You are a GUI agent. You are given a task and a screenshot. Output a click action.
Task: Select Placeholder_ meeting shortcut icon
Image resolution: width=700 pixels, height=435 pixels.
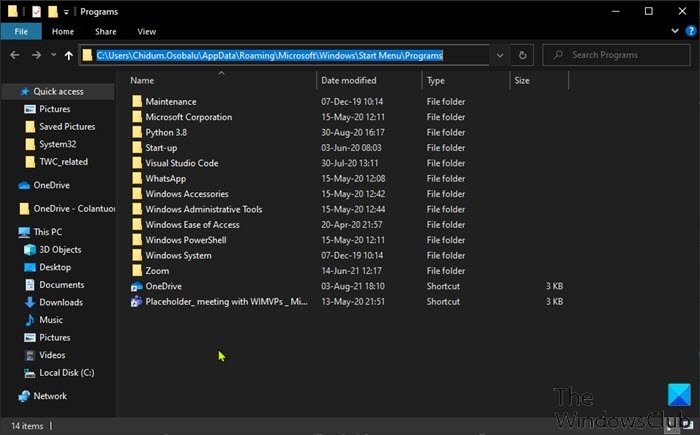click(137, 302)
